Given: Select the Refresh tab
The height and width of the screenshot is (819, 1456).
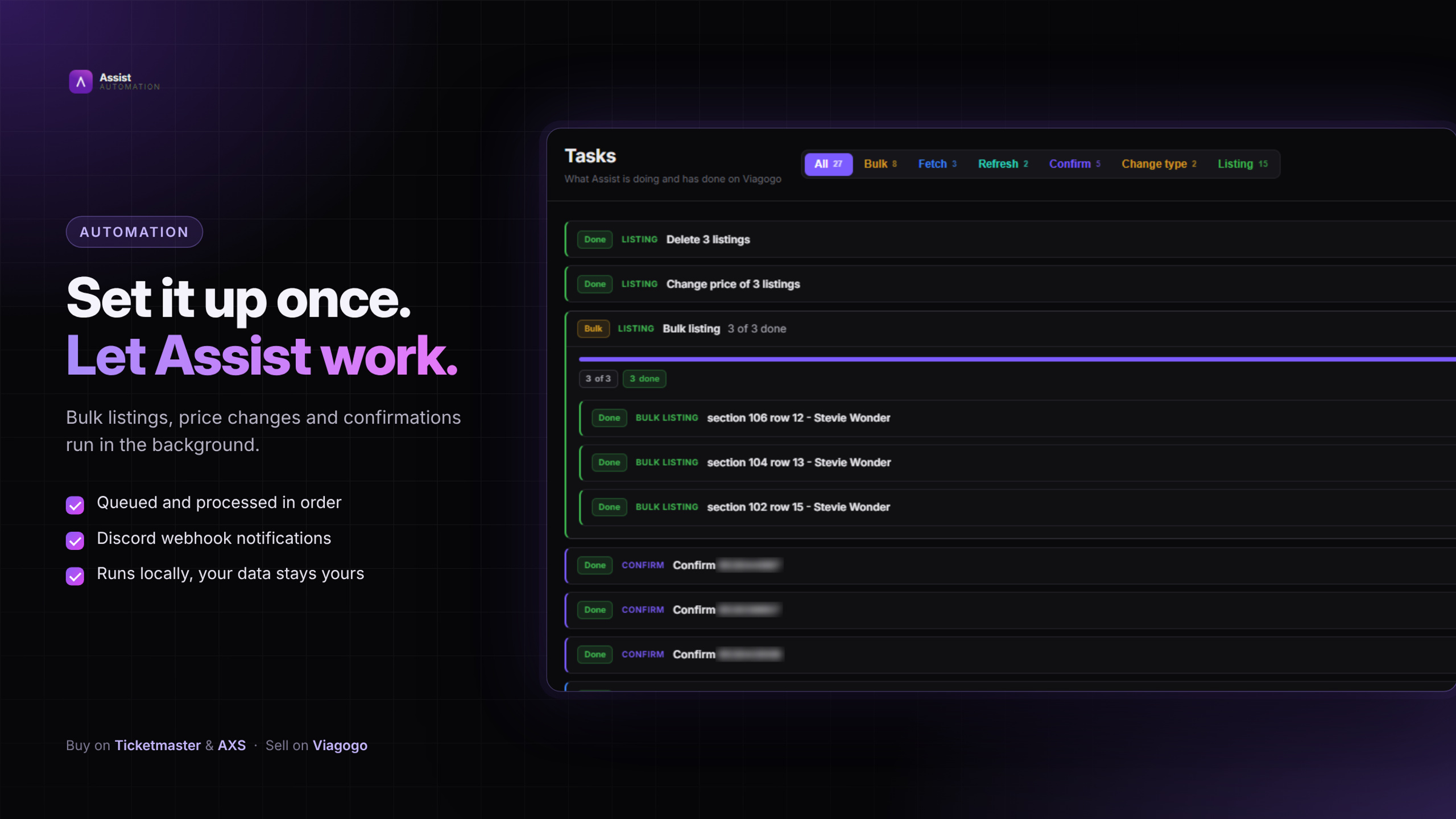Looking at the screenshot, I should point(1003,164).
